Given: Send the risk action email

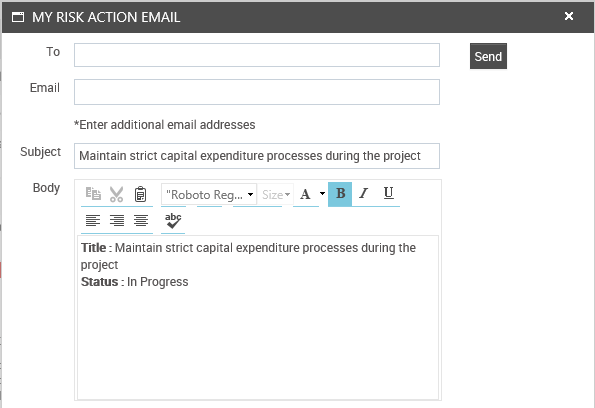Looking at the screenshot, I should 488,56.
